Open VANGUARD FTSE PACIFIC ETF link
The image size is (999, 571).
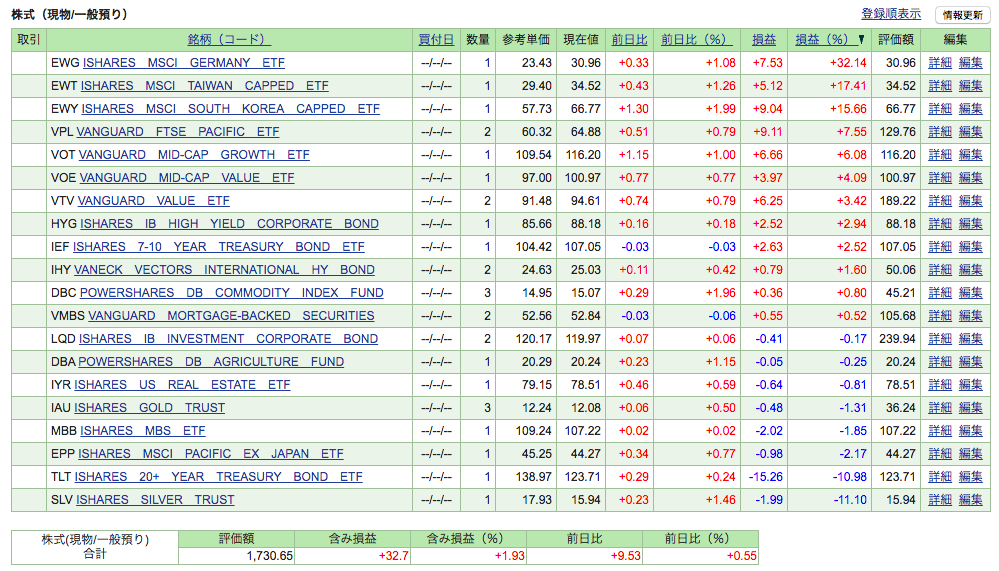[178, 131]
